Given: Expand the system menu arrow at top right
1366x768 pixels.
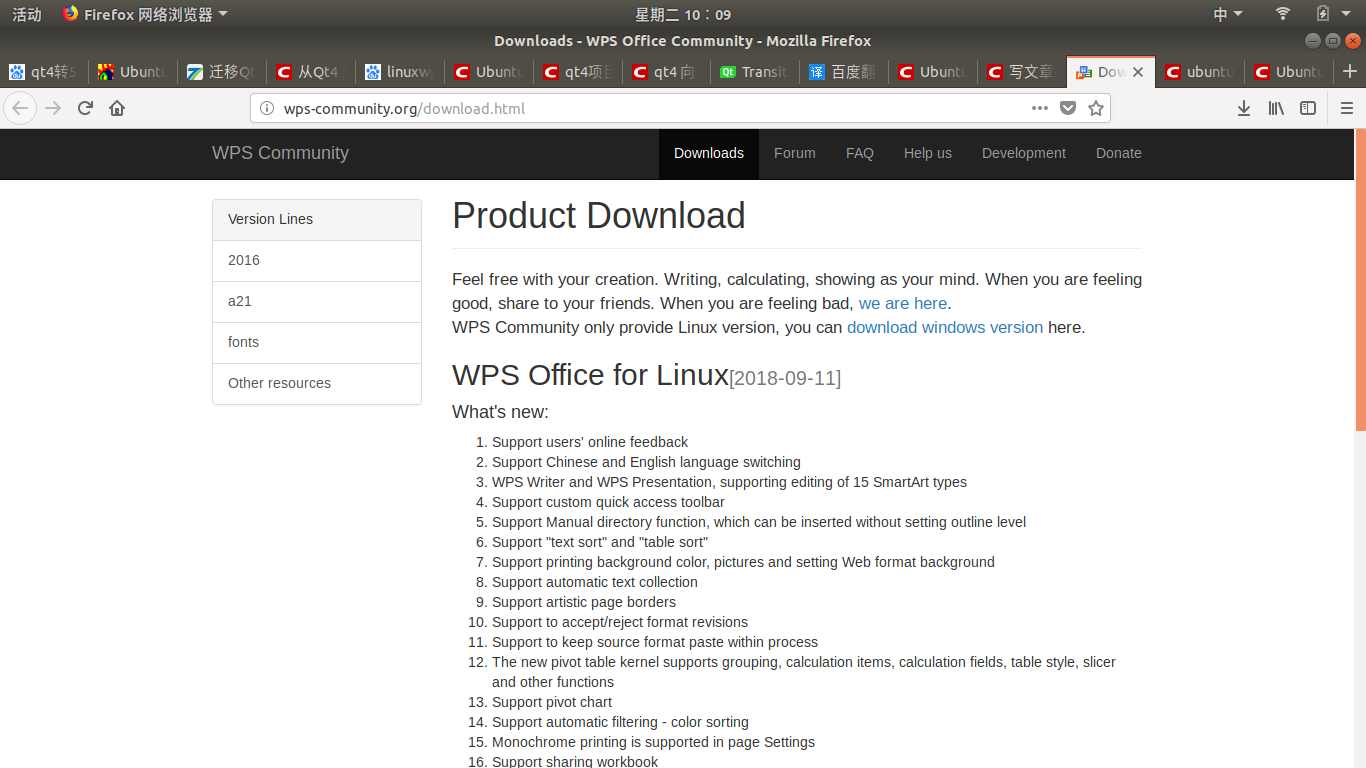Looking at the screenshot, I should 1348,14.
